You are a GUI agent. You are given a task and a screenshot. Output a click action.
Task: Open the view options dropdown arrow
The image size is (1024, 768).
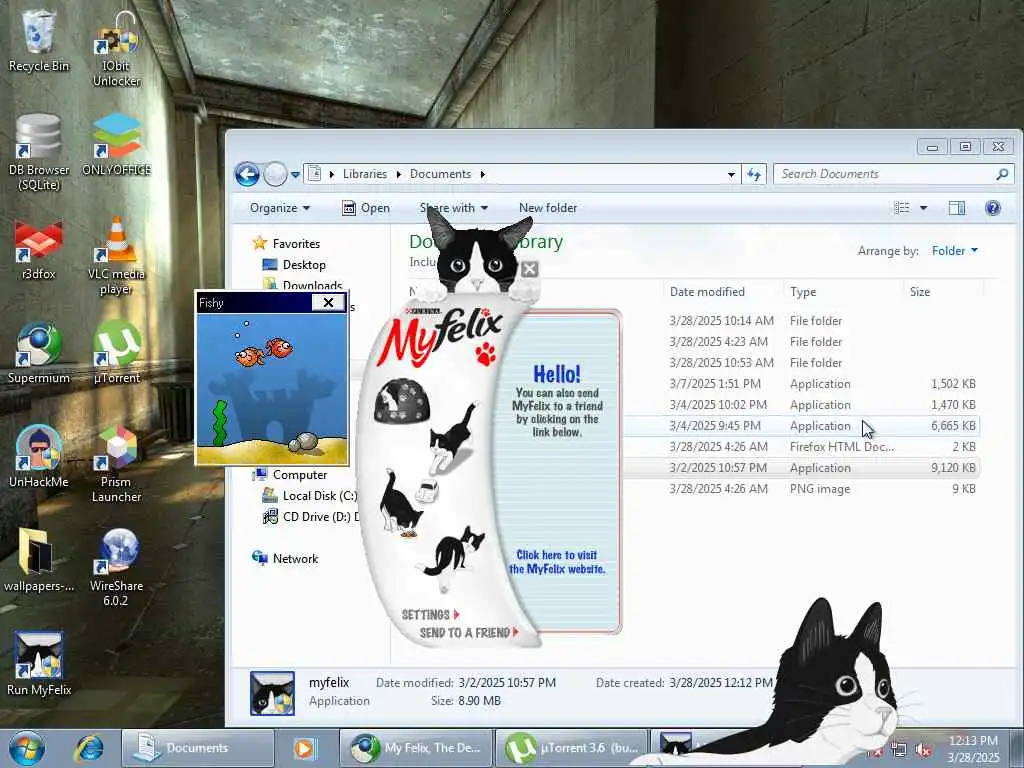(x=923, y=208)
